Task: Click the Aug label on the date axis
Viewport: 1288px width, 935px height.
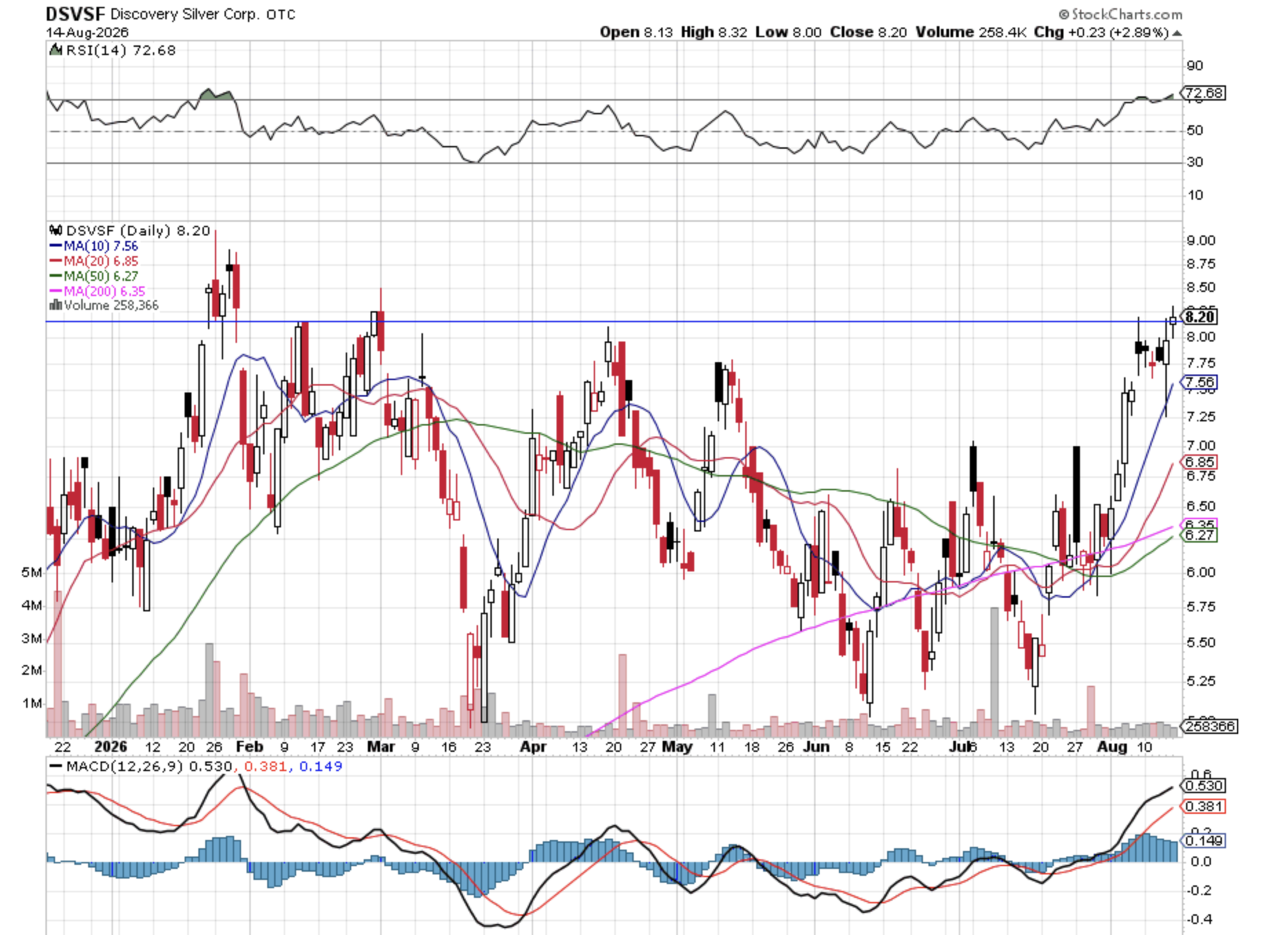Action: click(1112, 747)
